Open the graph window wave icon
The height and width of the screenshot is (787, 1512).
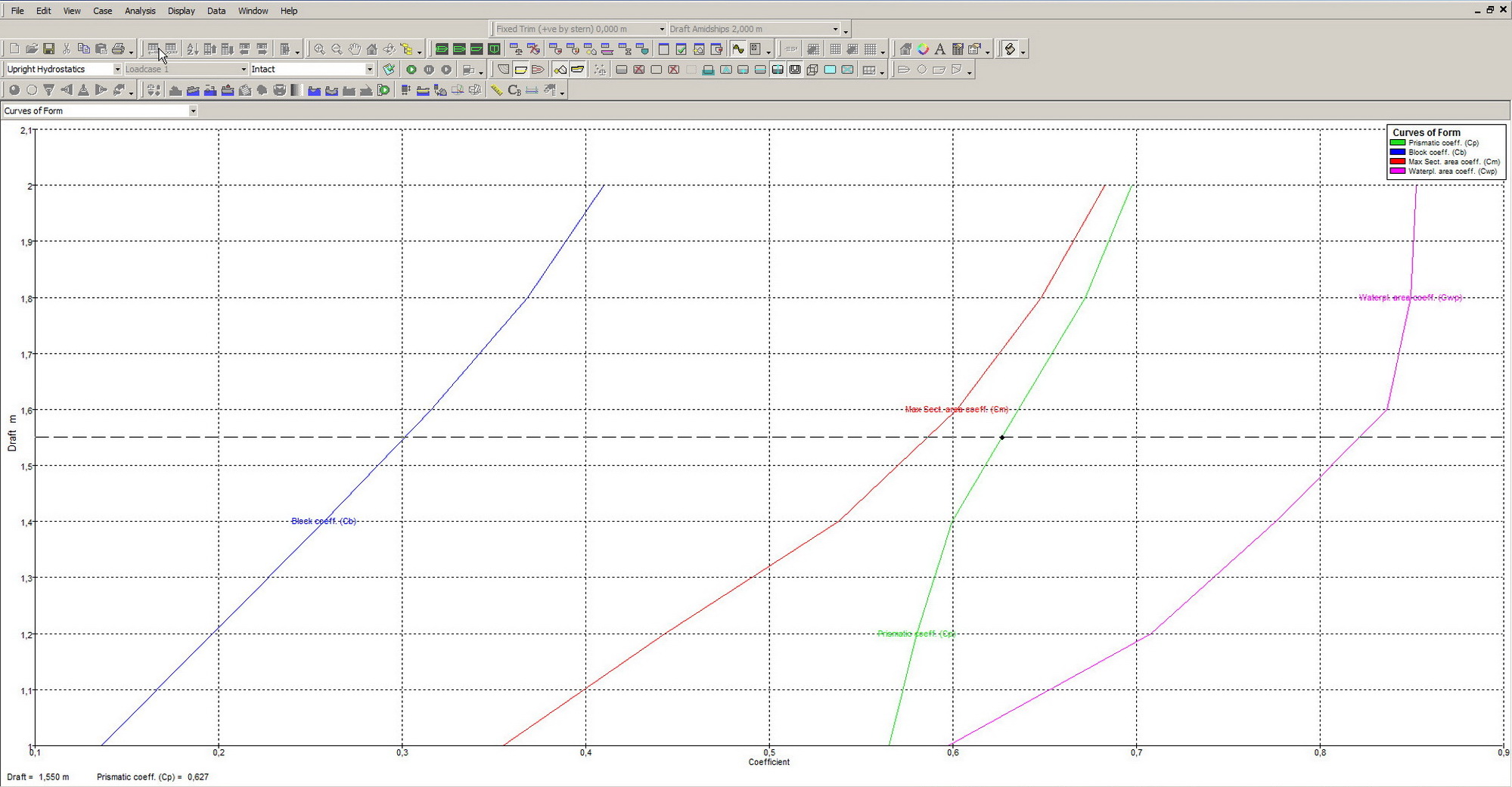point(737,49)
